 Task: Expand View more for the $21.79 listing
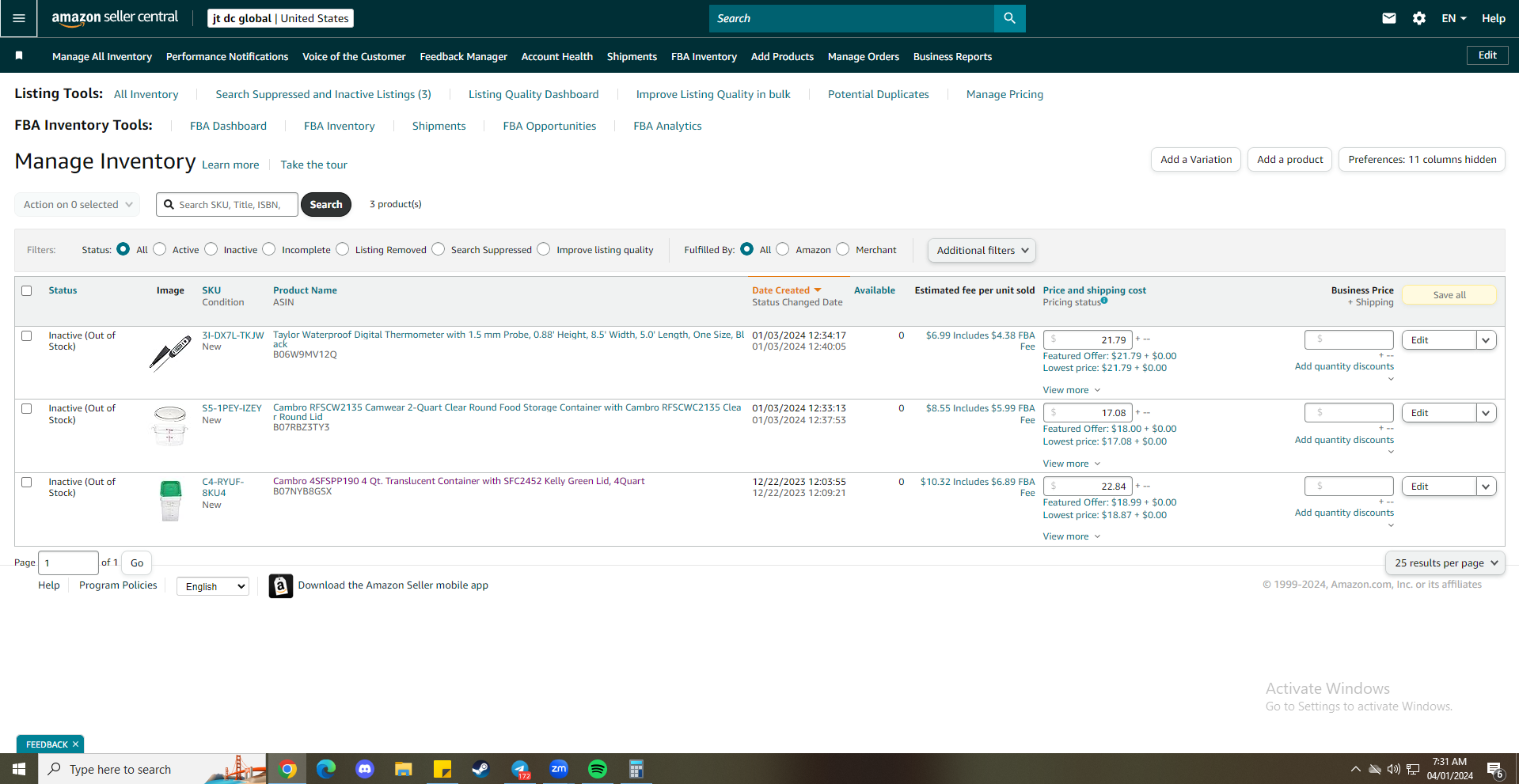click(1072, 390)
